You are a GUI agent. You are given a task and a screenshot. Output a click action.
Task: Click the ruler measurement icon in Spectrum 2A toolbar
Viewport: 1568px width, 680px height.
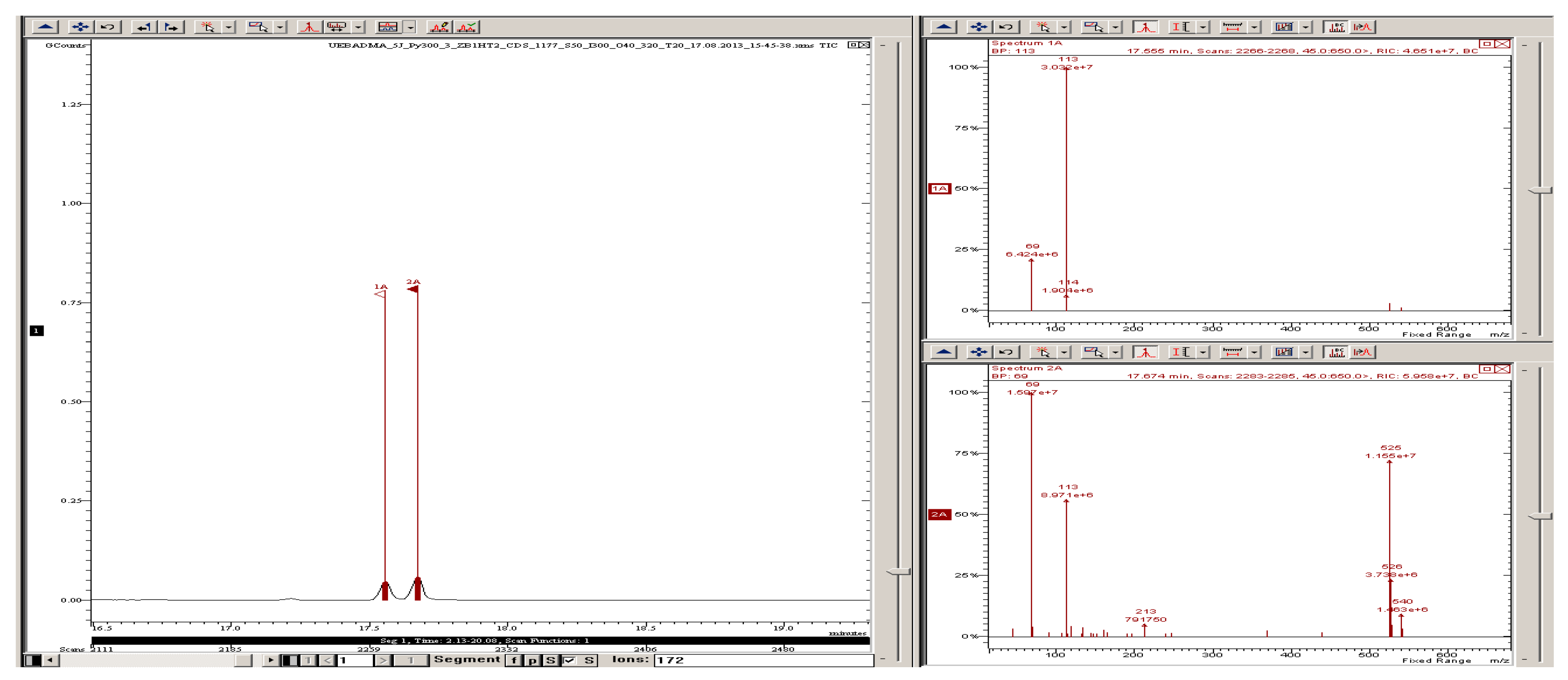pos(1232,352)
